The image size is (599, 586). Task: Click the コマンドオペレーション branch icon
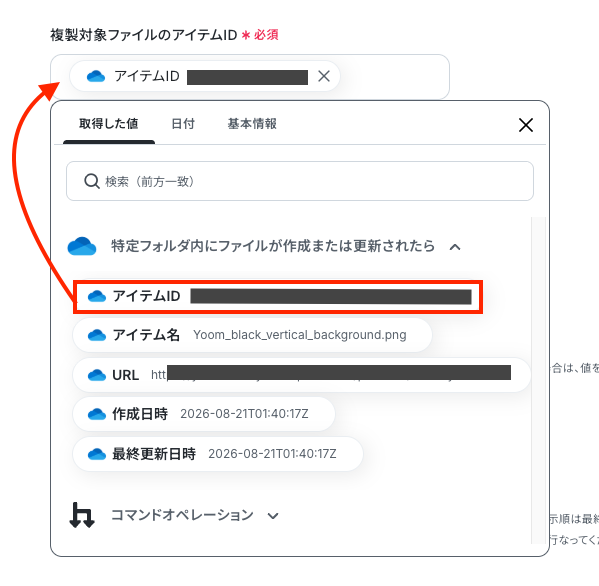click(x=82, y=515)
